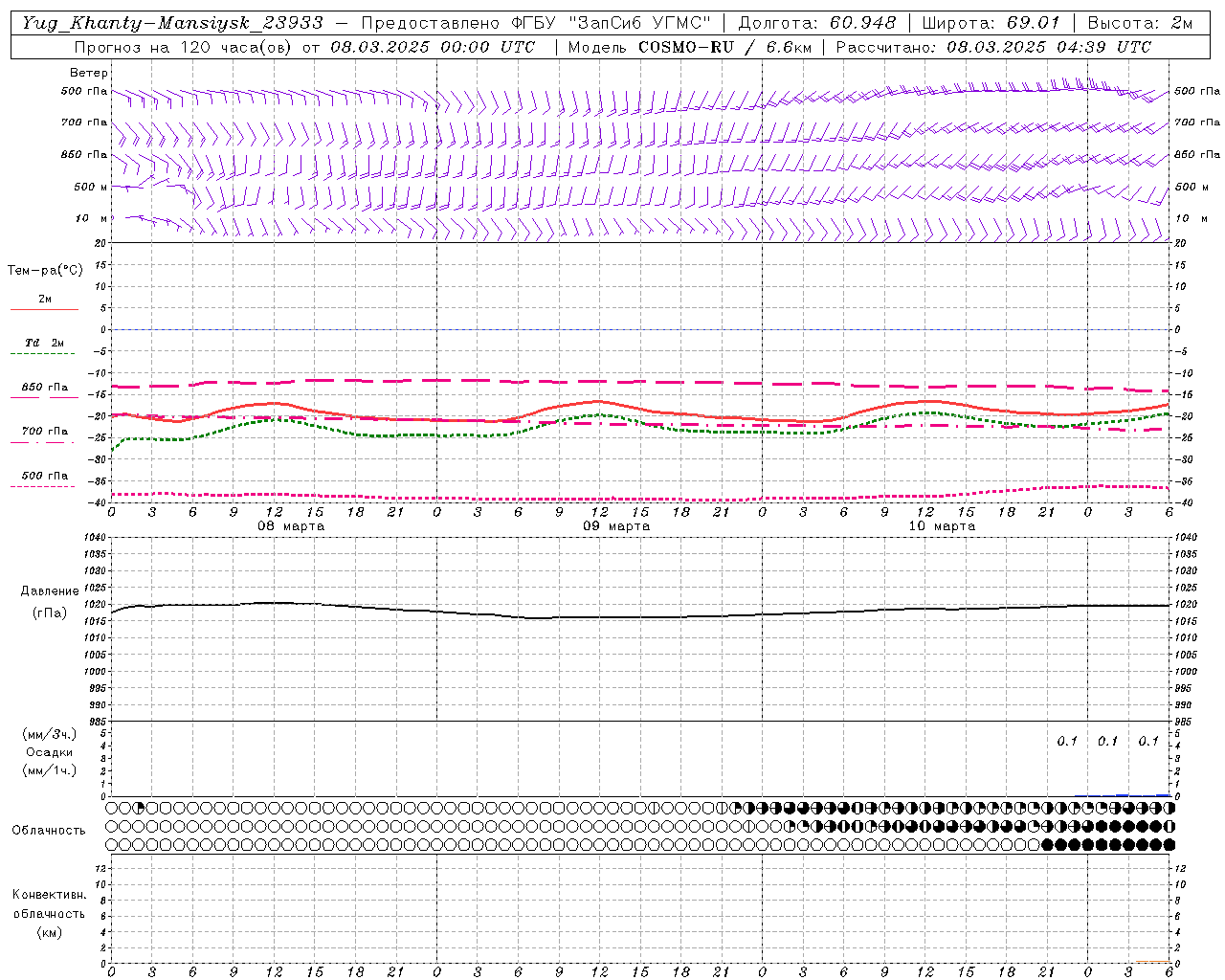Click the line sample under the 2м legend
The height and width of the screenshot is (980, 1225).
[44, 309]
